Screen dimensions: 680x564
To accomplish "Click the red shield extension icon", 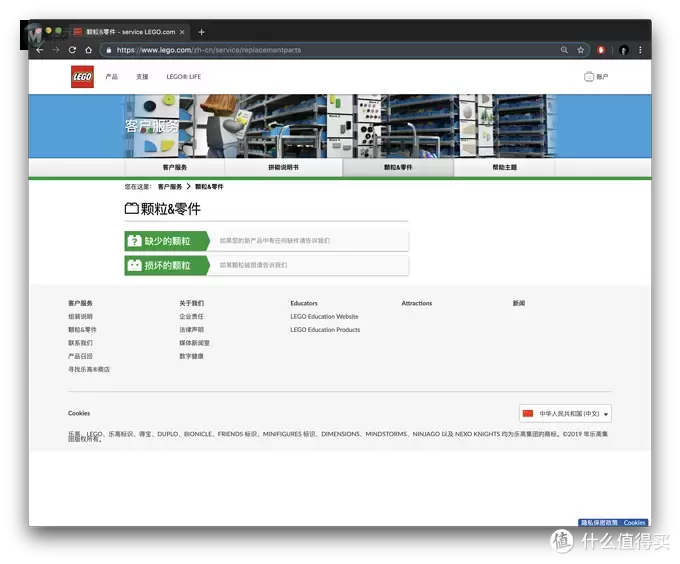I will [601, 50].
